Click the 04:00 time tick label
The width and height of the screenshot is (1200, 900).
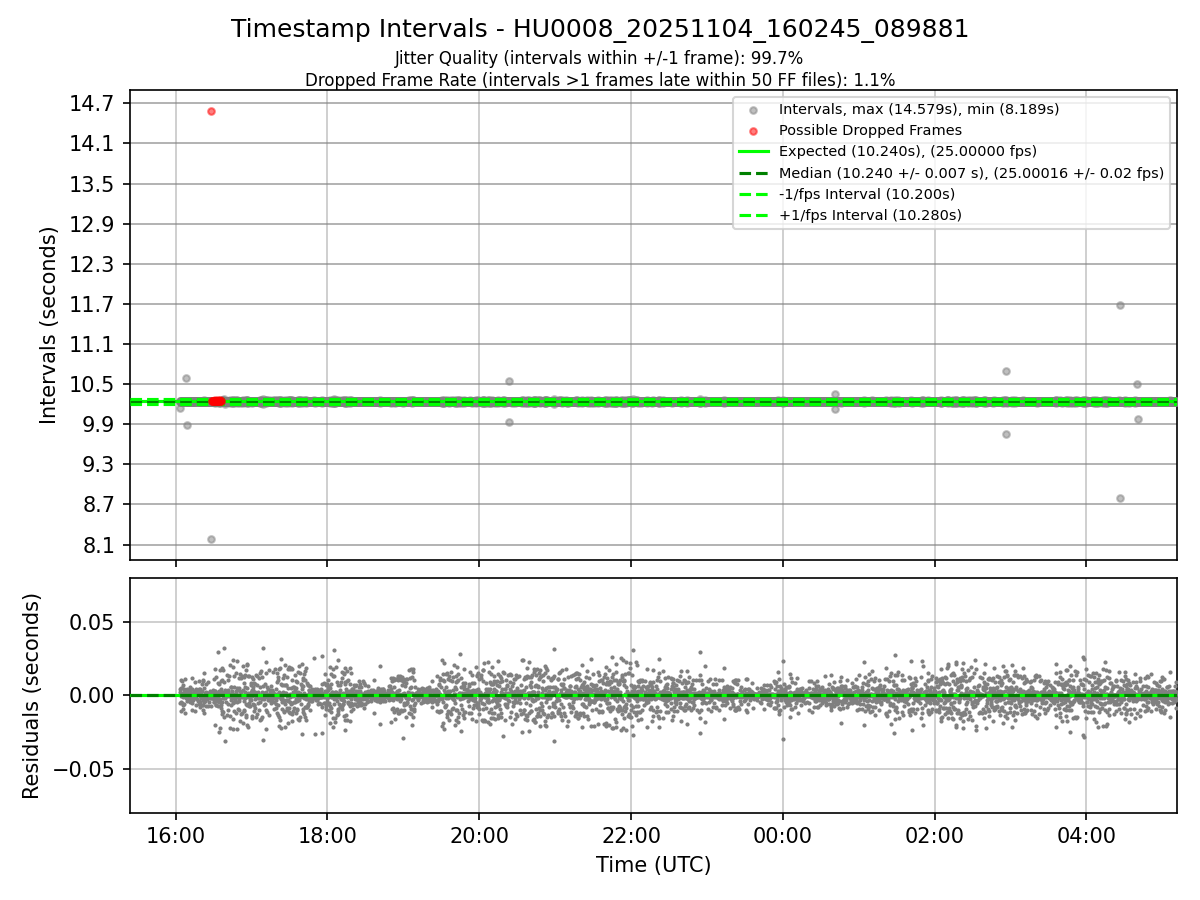1087,835
